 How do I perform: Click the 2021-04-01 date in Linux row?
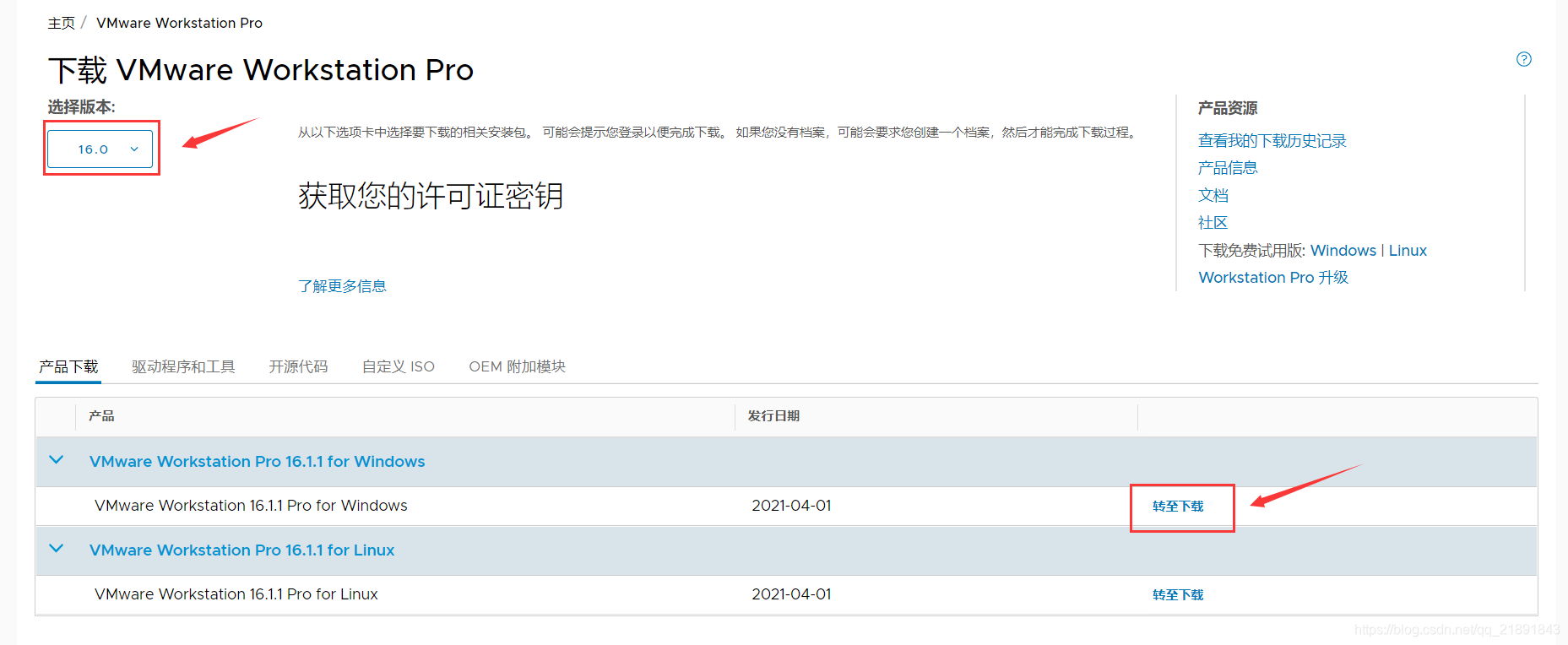[x=791, y=594]
